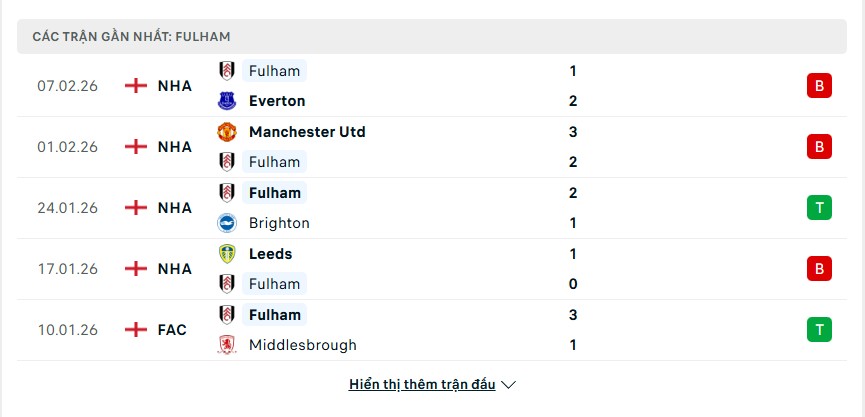Click red B badge for Leeds match
The height and width of the screenshot is (417, 865).
click(x=819, y=269)
